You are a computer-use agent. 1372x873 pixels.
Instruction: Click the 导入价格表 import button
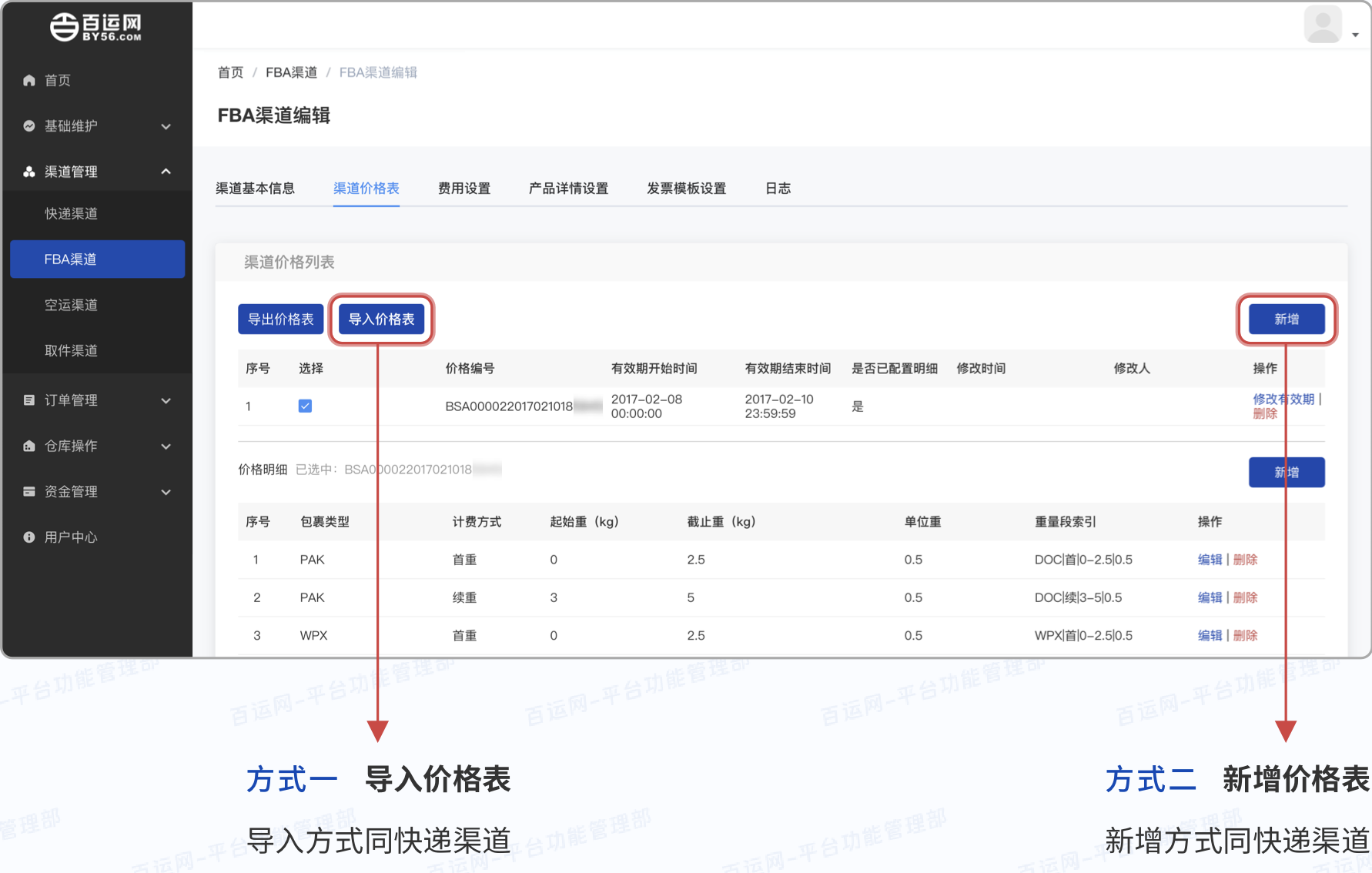click(x=381, y=319)
